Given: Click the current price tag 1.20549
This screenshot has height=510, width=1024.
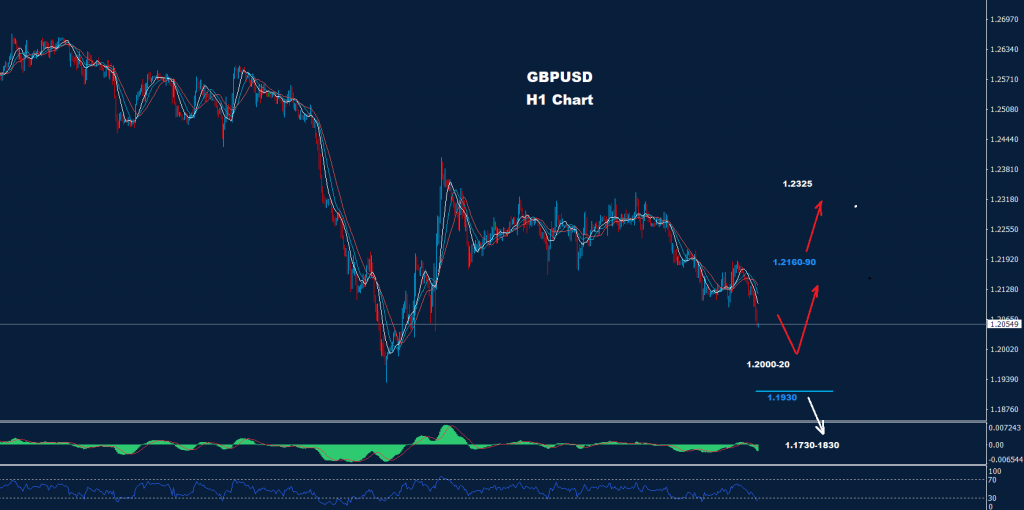Looking at the screenshot, I should click(x=1004, y=324).
